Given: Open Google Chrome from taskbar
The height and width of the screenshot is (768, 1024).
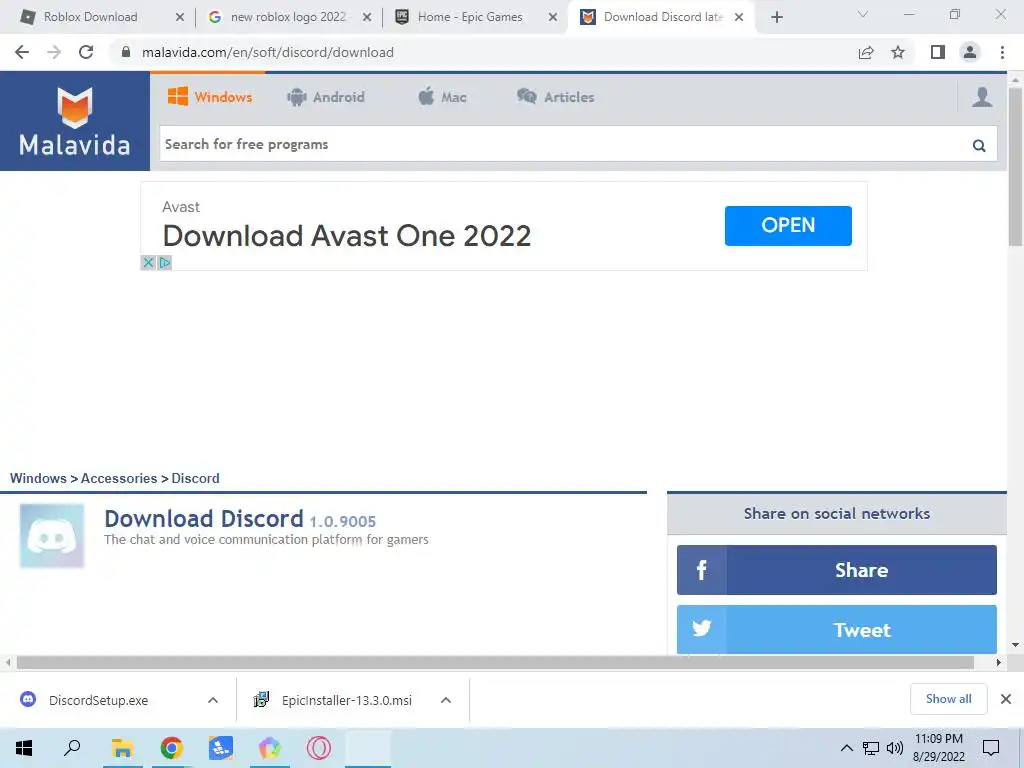Looking at the screenshot, I should [171, 748].
